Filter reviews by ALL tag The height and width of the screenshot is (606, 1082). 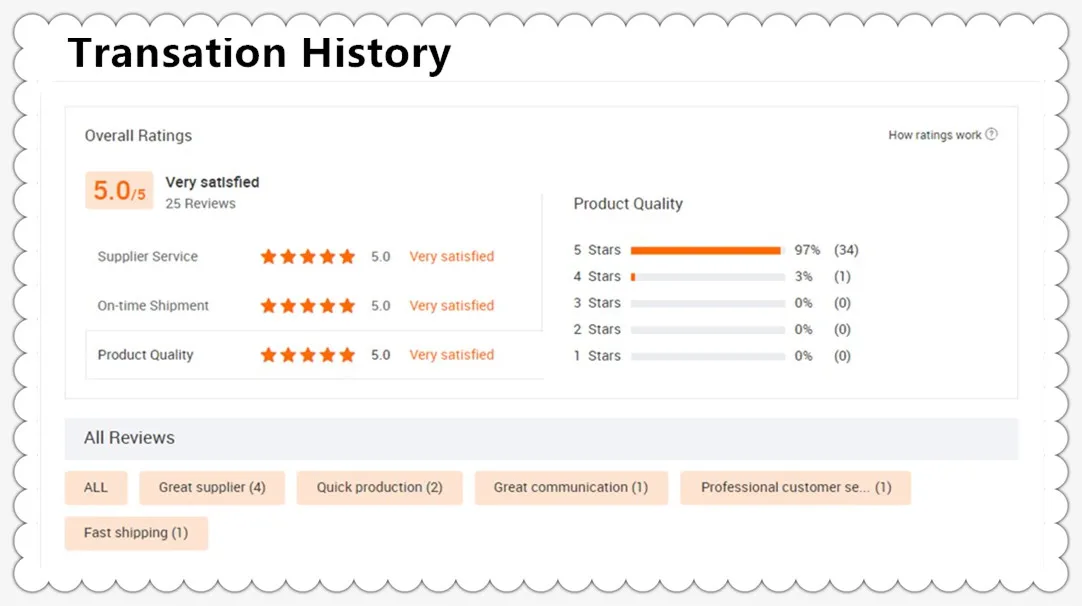tap(96, 488)
